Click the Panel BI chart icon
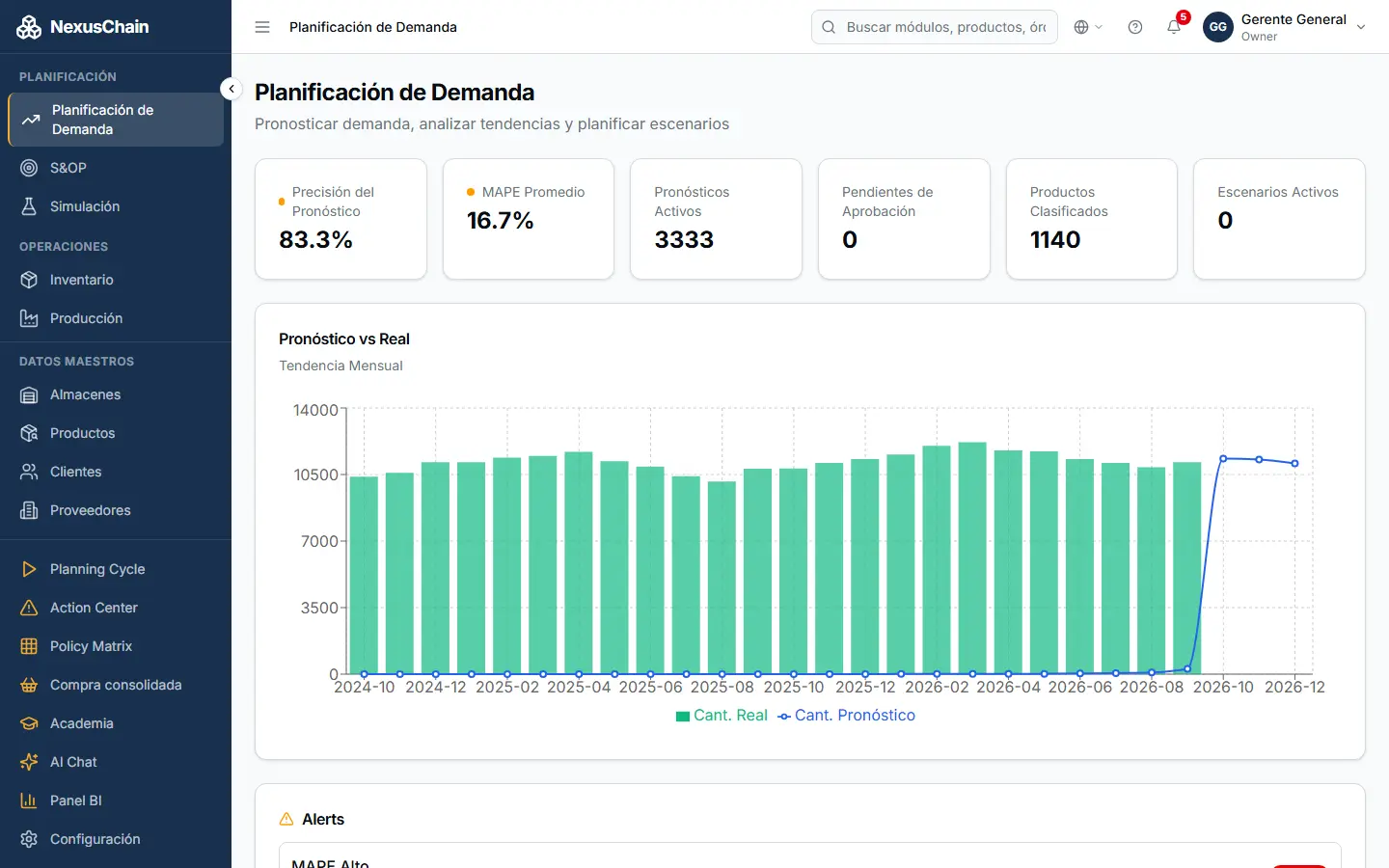The image size is (1389, 868). 29,800
